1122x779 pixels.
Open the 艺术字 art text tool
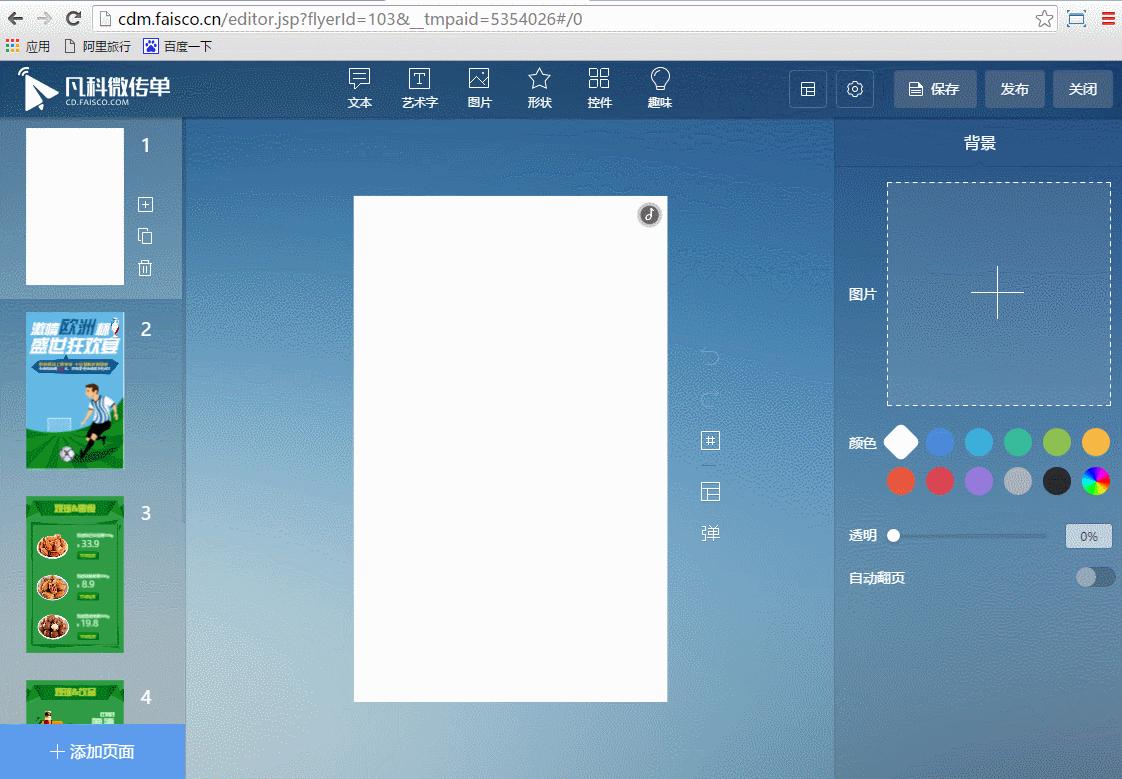click(419, 88)
